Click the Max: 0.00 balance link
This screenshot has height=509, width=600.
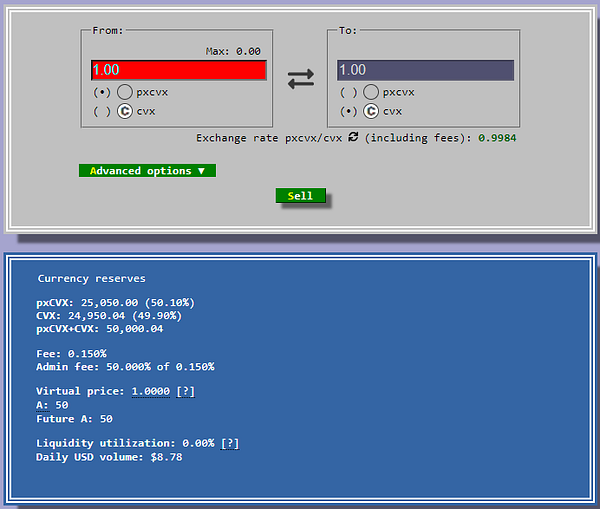[x=233, y=51]
